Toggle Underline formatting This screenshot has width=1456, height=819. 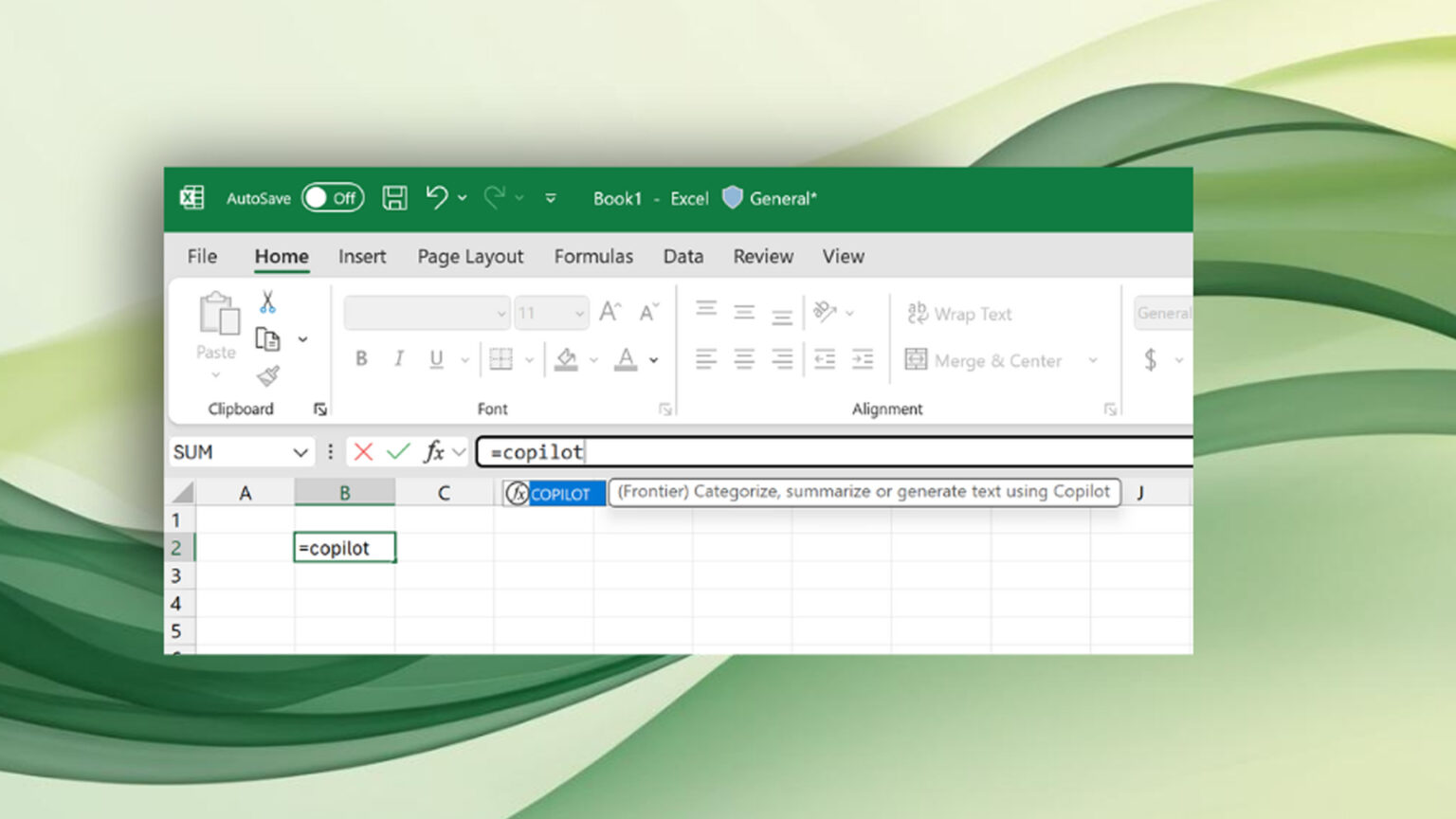(436, 358)
